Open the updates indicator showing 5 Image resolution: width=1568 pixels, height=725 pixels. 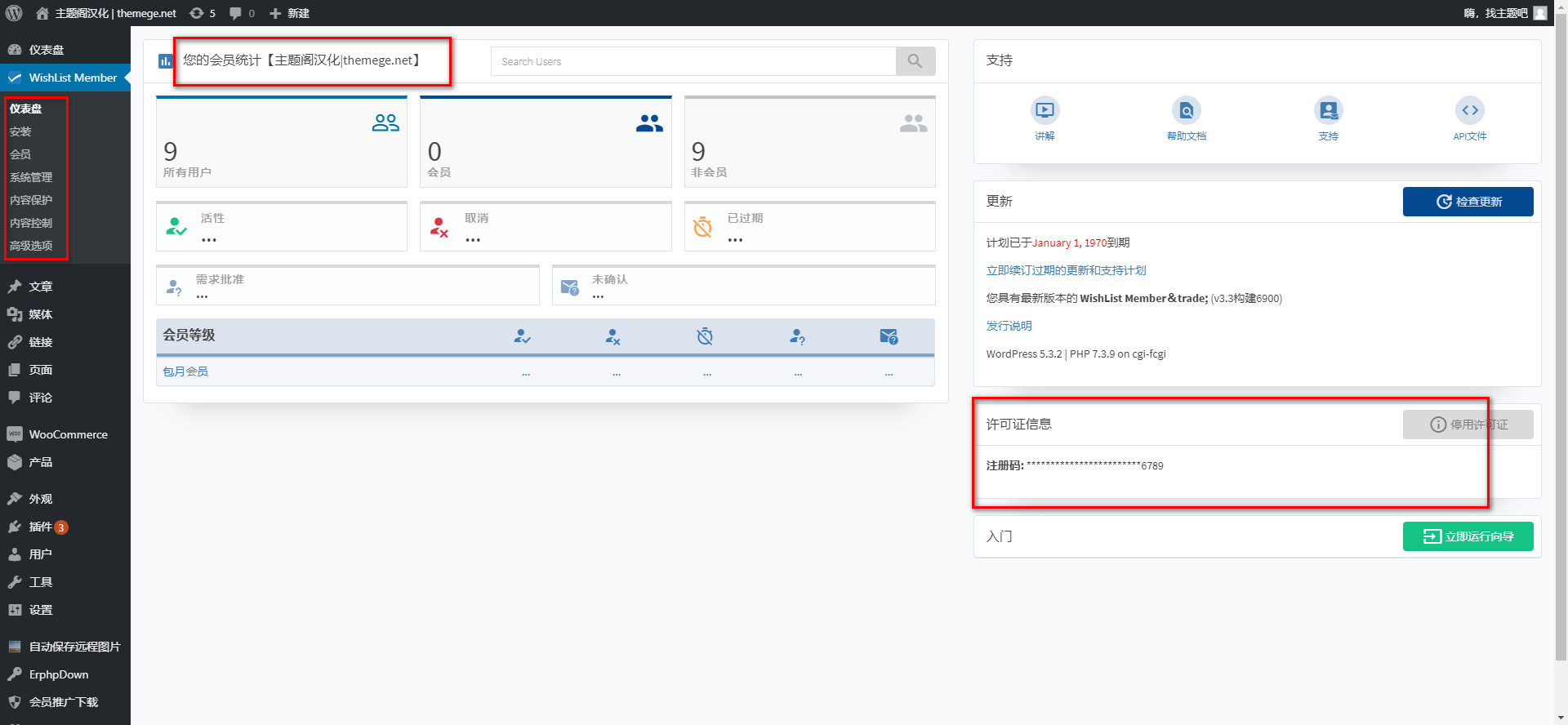point(203,13)
